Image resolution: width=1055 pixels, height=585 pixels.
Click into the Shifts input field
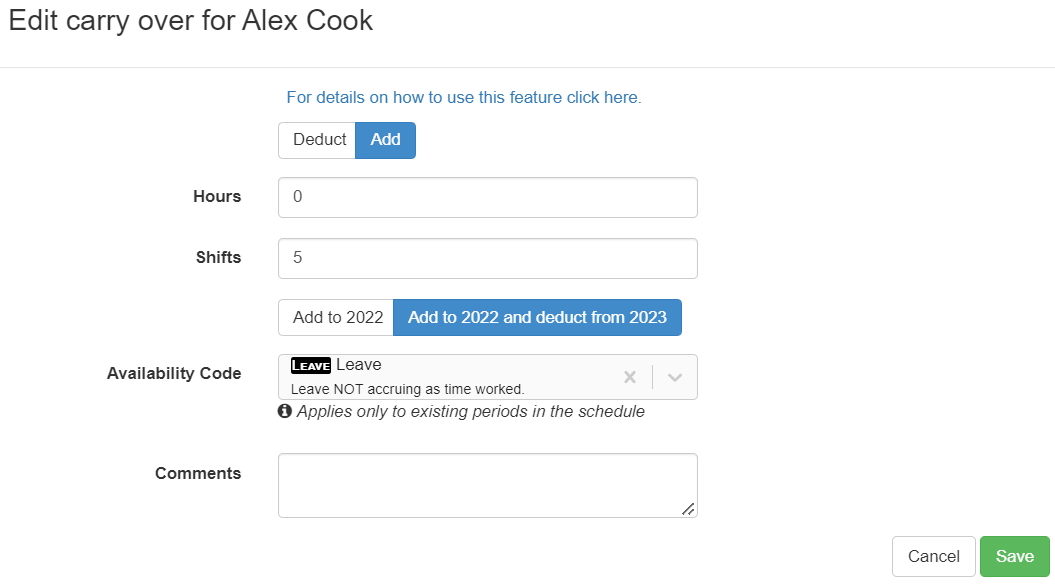tap(487, 258)
